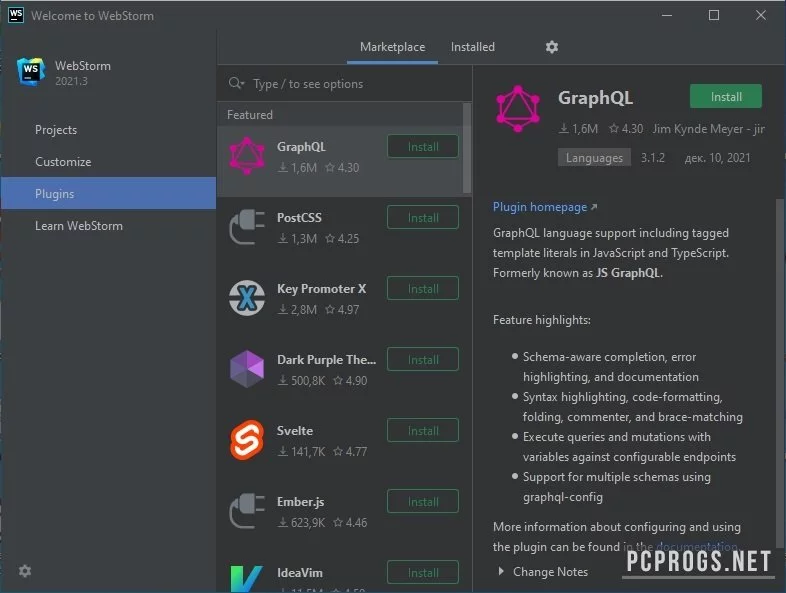Click the PostCSS plug icon
Image resolution: width=786 pixels, height=593 pixels.
[x=247, y=227]
